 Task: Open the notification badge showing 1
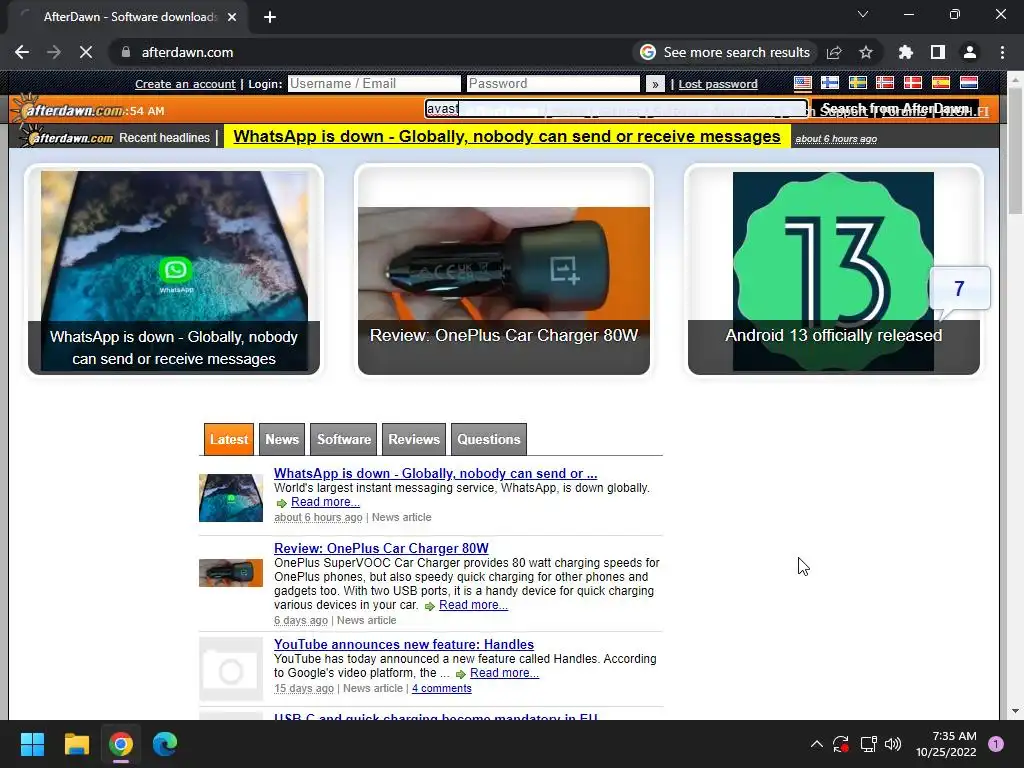pos(996,744)
